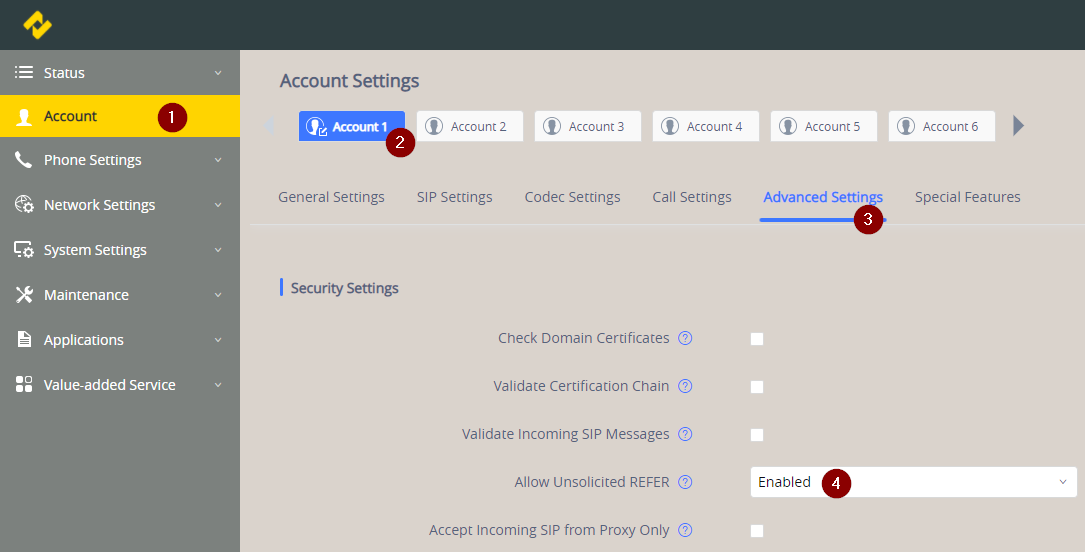Click the Maintenance wrench icon in sidebar
Image resolution: width=1085 pixels, height=552 pixels.
click(x=24, y=295)
